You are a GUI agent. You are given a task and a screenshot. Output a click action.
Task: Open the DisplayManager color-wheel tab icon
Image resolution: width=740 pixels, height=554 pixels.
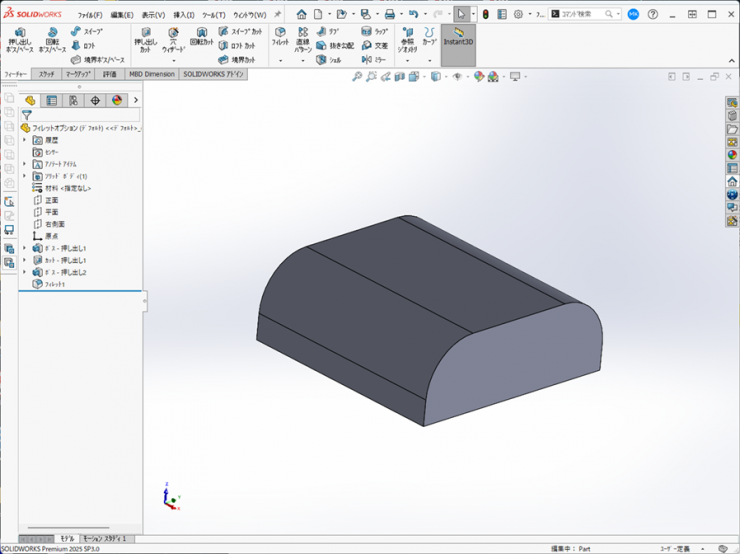click(116, 100)
